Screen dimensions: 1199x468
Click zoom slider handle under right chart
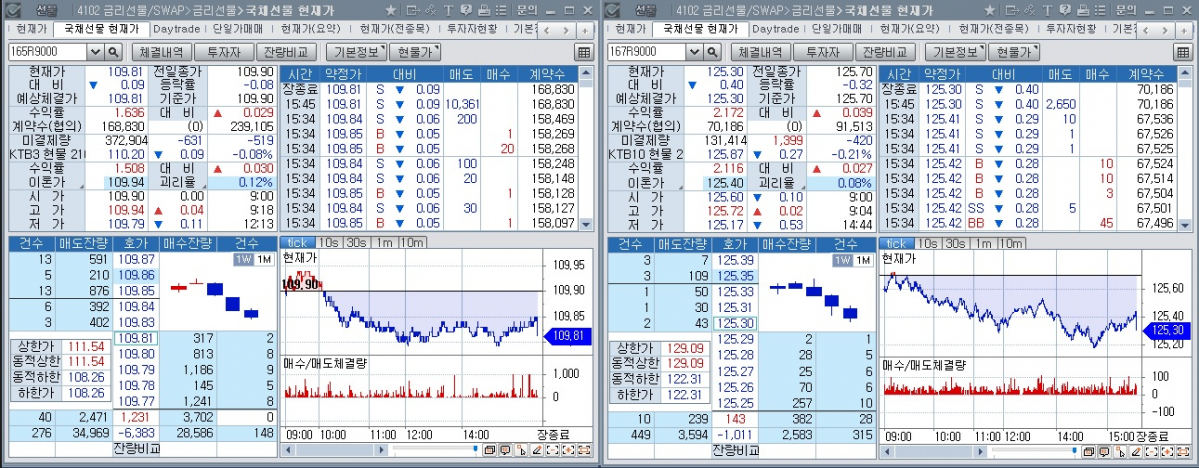1074,450
